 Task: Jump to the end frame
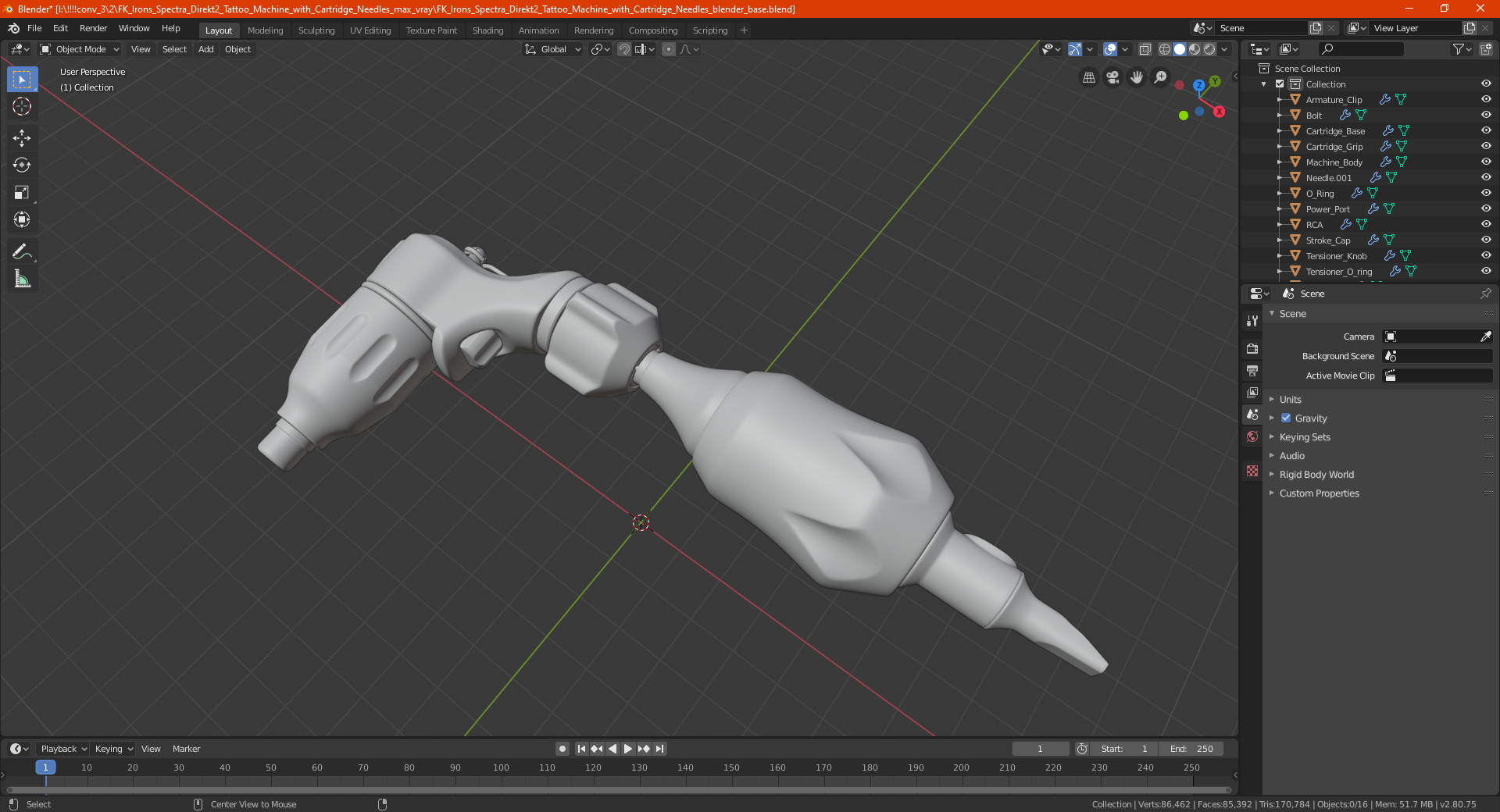click(x=659, y=749)
